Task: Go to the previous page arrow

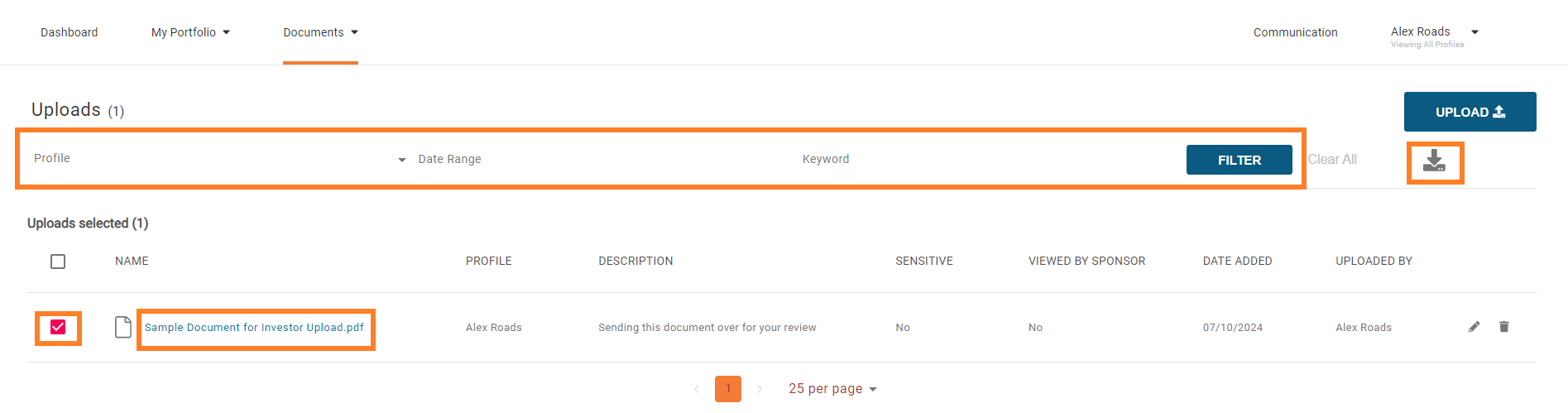Action: (x=697, y=389)
